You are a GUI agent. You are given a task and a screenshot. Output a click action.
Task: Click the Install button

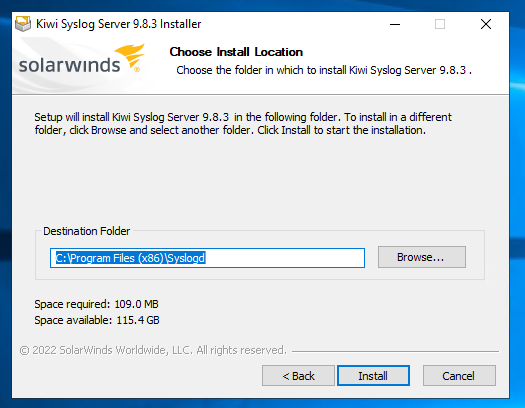(373, 376)
